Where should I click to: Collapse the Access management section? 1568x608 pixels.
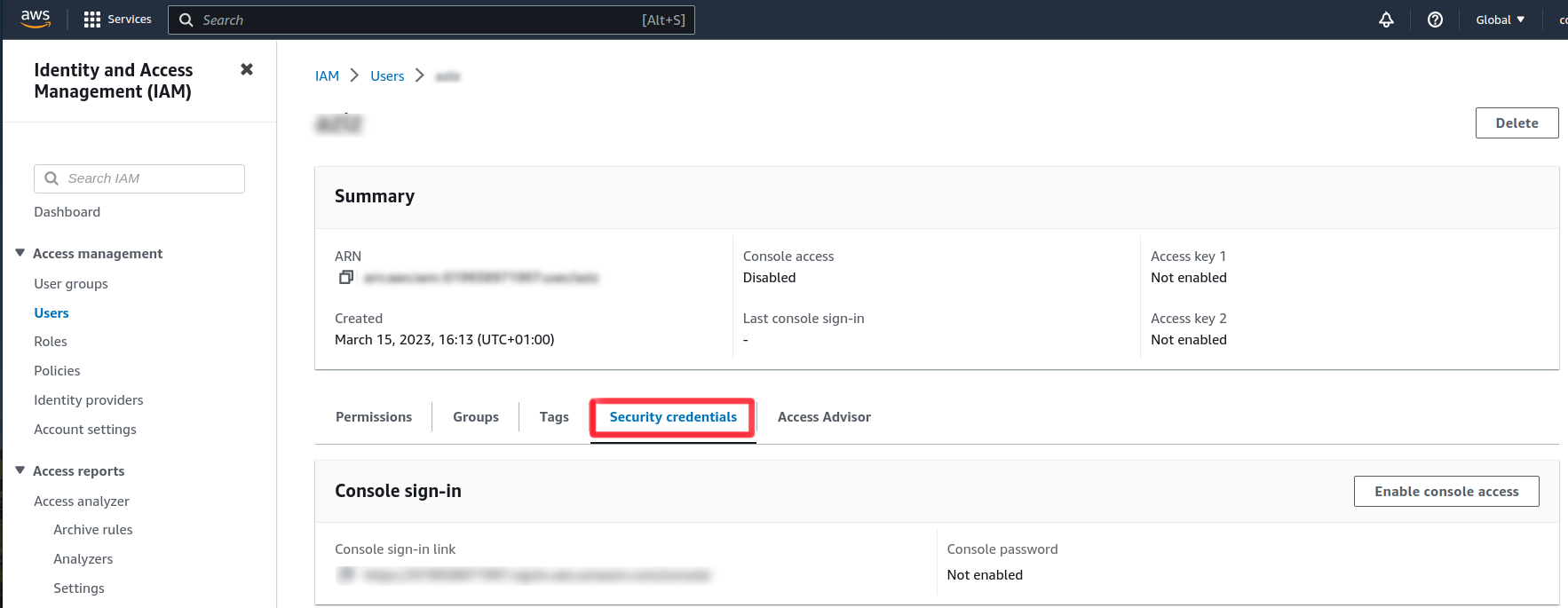[20, 253]
